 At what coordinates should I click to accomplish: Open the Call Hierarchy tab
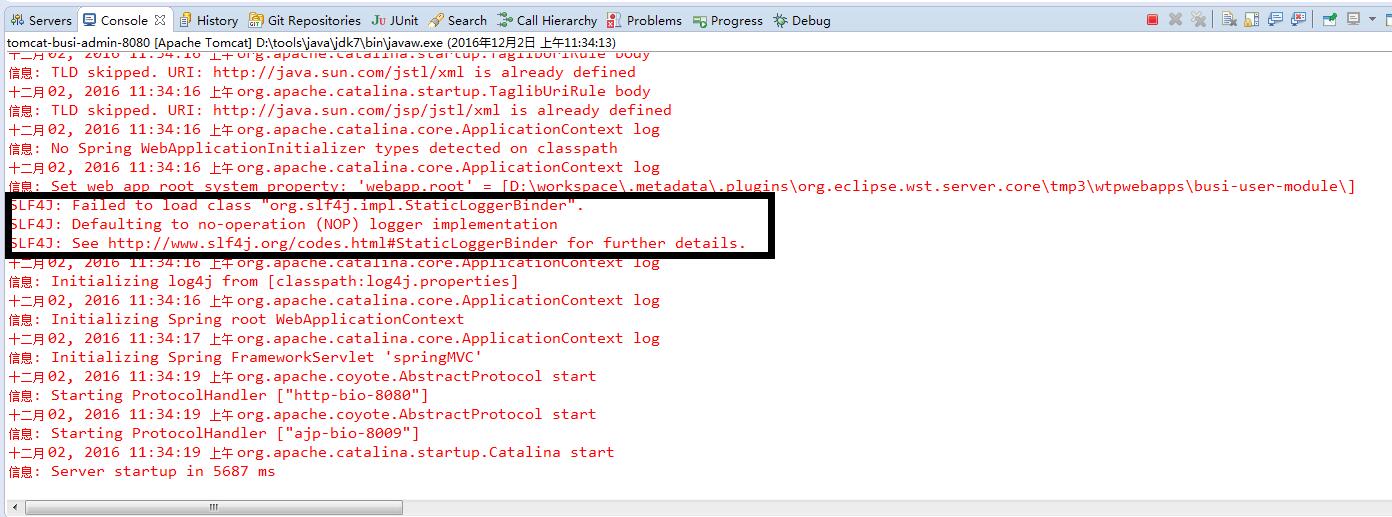pos(546,20)
